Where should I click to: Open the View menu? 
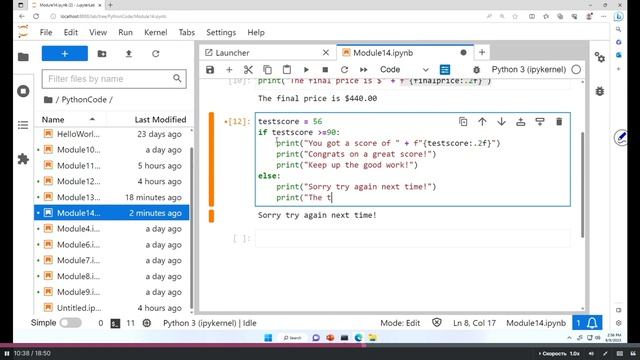tap(98, 33)
